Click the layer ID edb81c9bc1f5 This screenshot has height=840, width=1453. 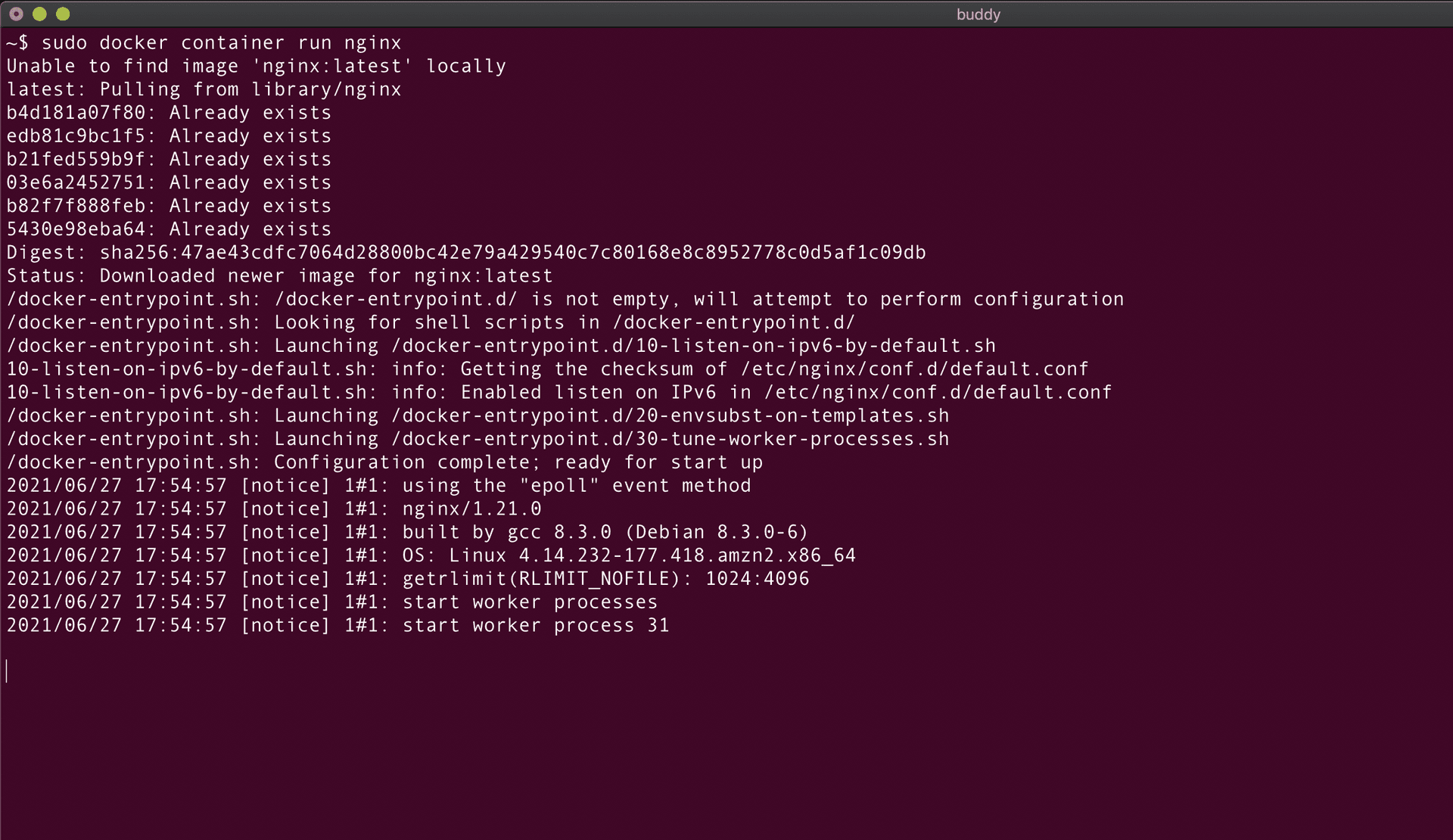(76, 136)
